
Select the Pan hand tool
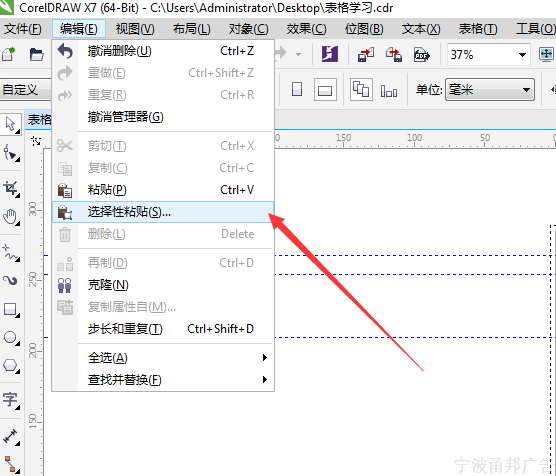point(11,217)
